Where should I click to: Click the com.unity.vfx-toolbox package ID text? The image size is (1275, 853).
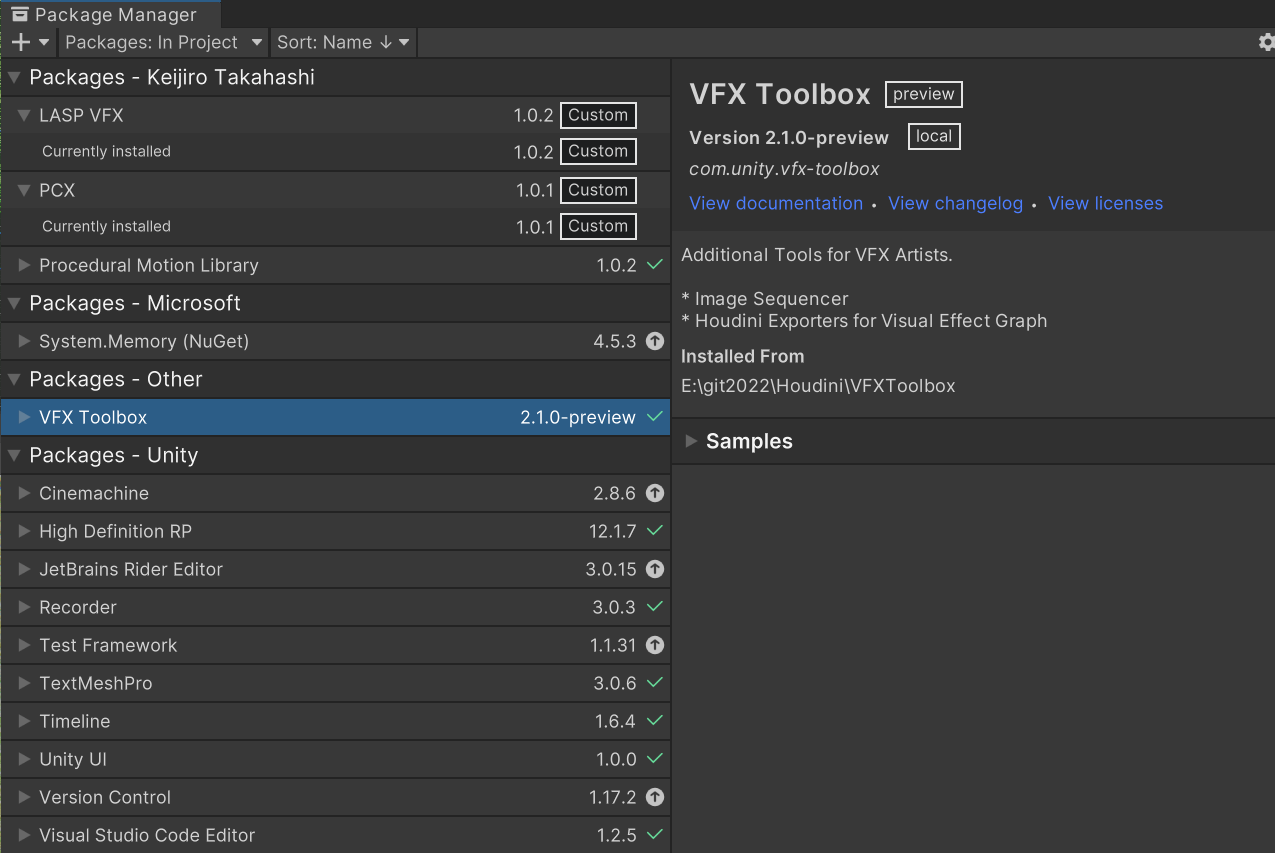(784, 169)
